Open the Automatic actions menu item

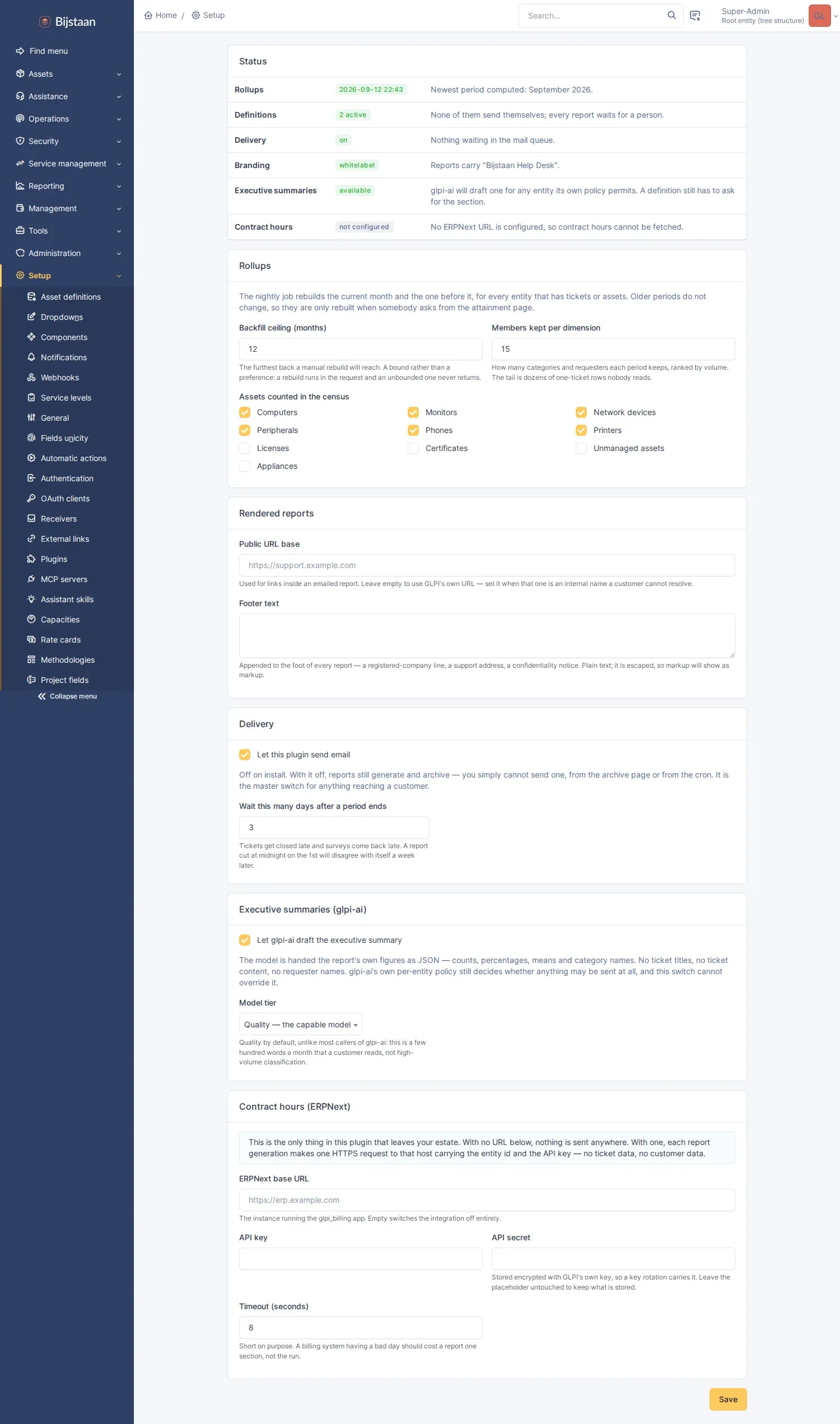[67, 458]
